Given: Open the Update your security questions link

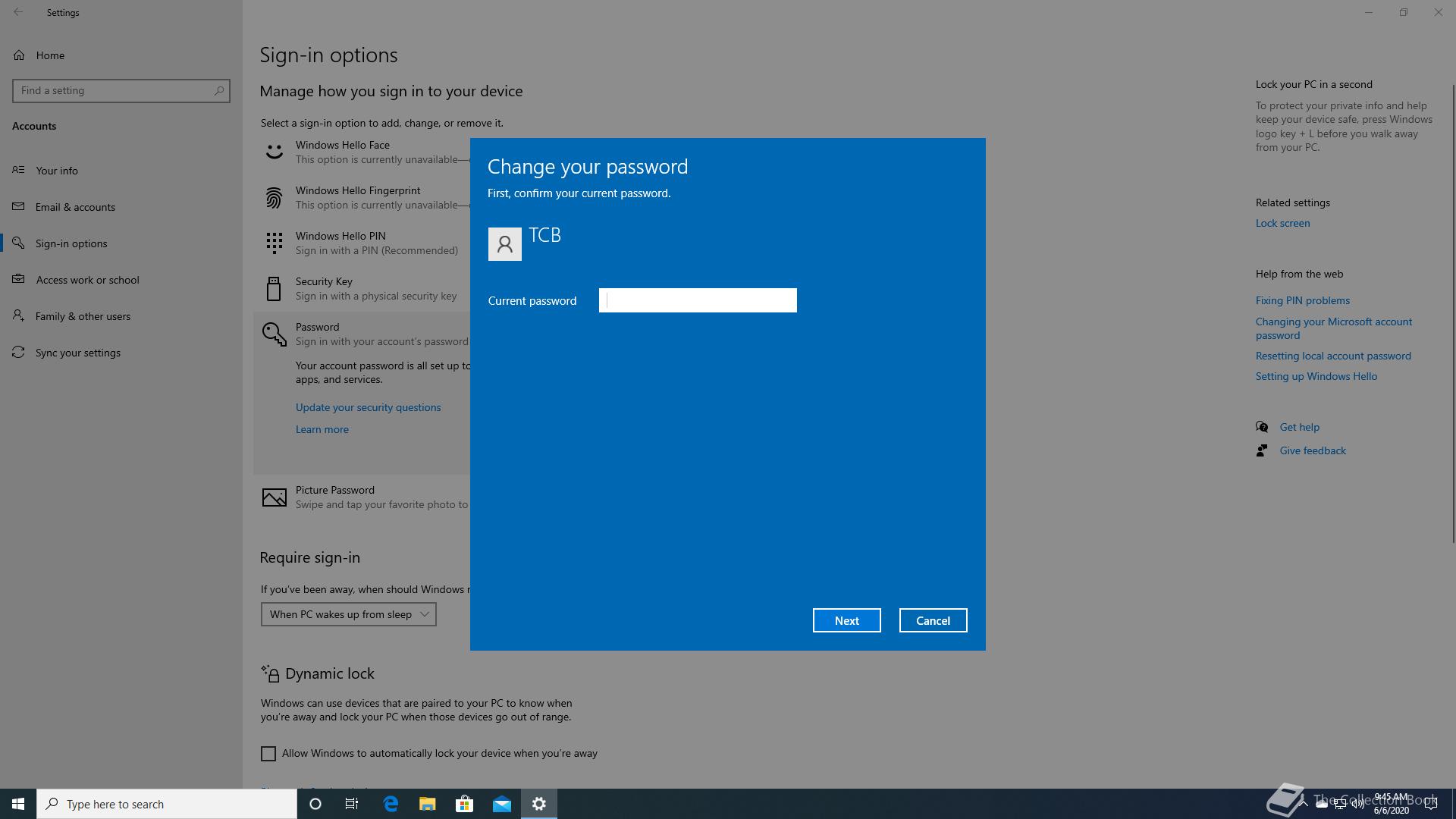Looking at the screenshot, I should pos(368,407).
